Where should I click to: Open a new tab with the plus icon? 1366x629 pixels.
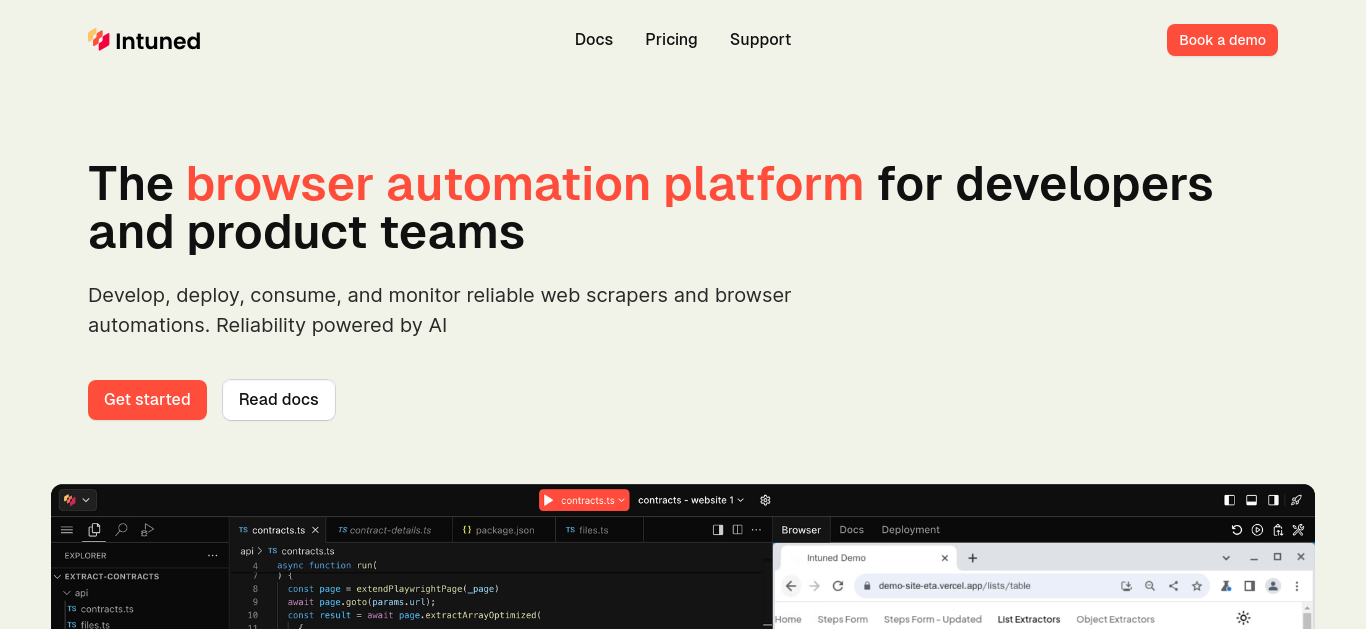[972, 558]
